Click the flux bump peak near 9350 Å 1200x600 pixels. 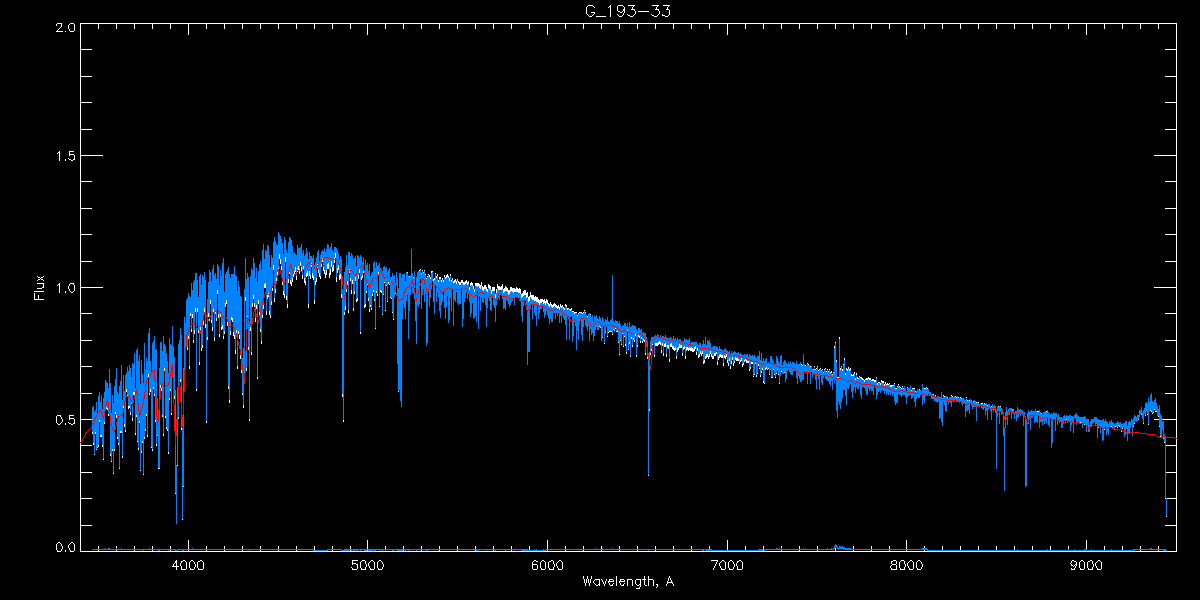[1152, 397]
